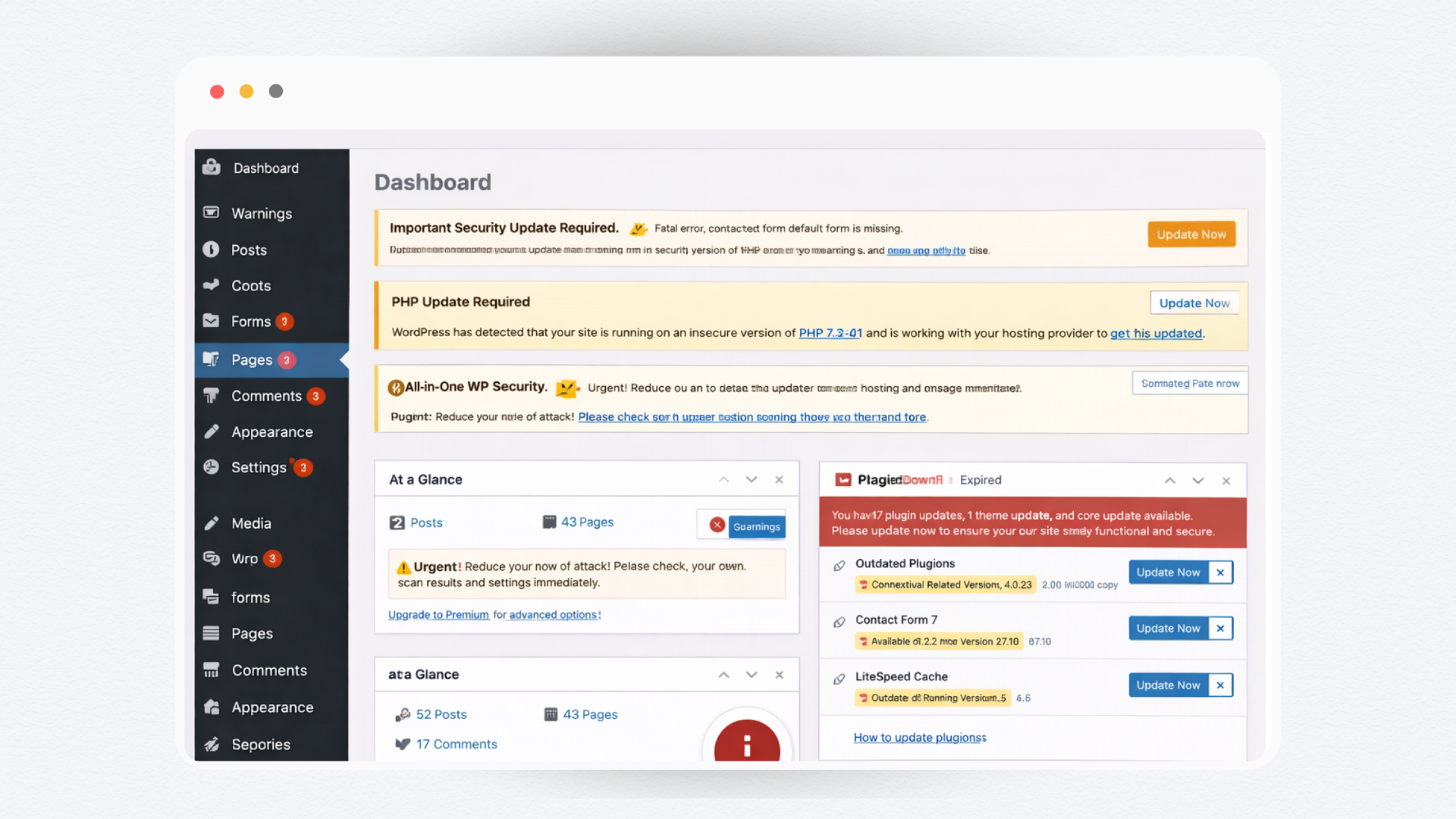1456x819 pixels.
Task: Click the Warnings sidebar icon
Action: tap(212, 213)
